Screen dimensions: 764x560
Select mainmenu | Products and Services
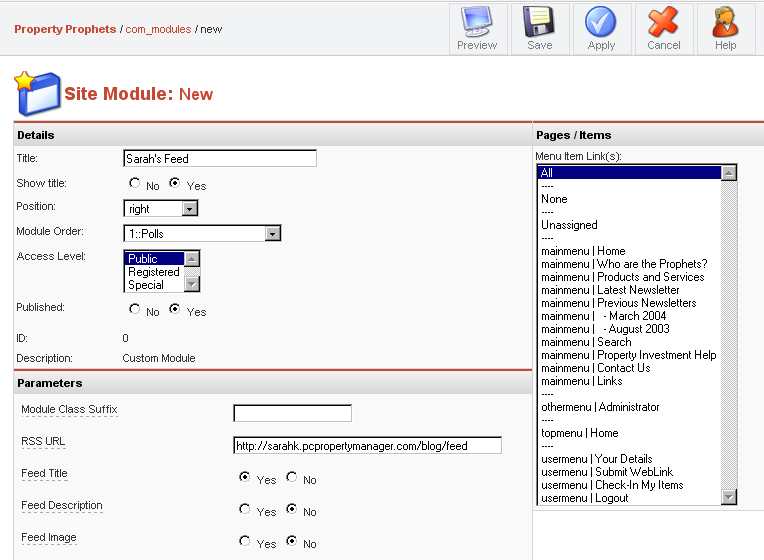[x=630, y=277]
